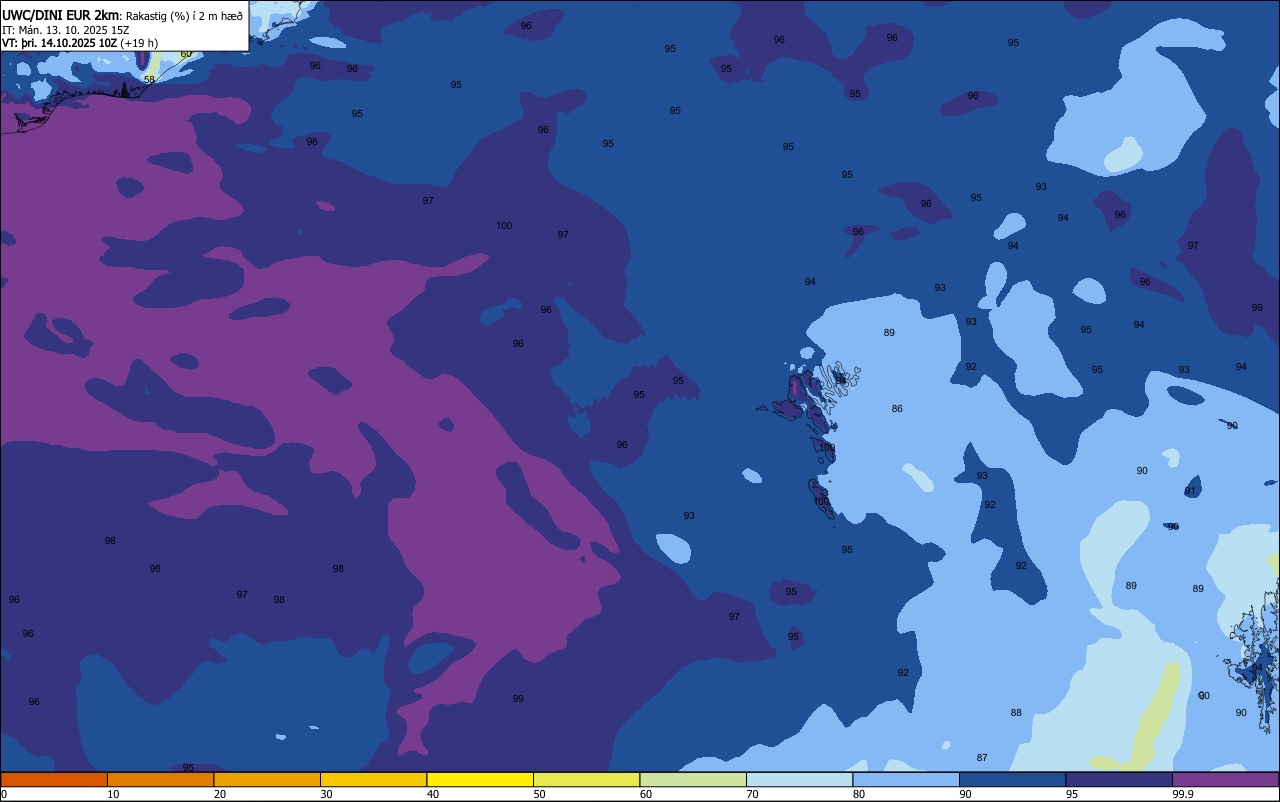Click the "88" humidity value on the map
This screenshot has height=802, width=1280.
coord(1016,713)
